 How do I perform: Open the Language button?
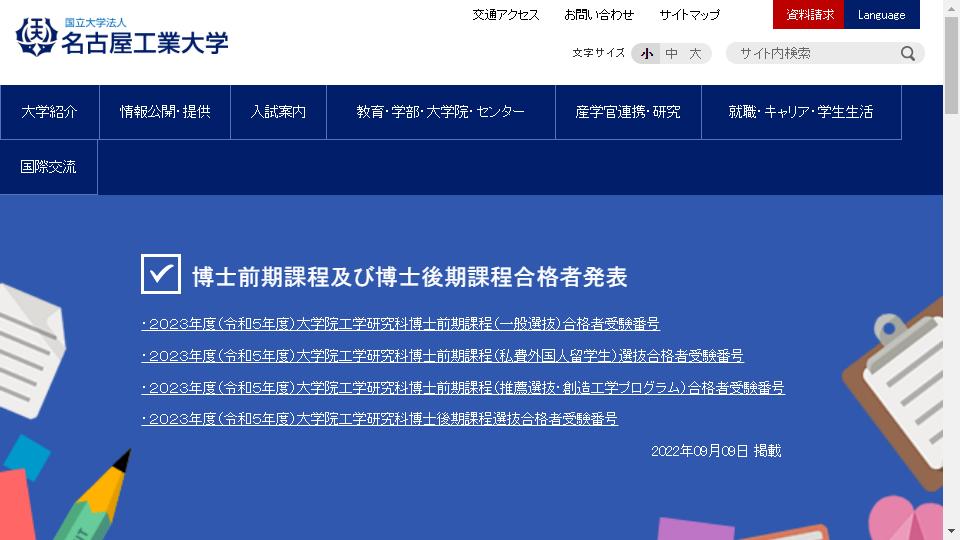coord(882,15)
